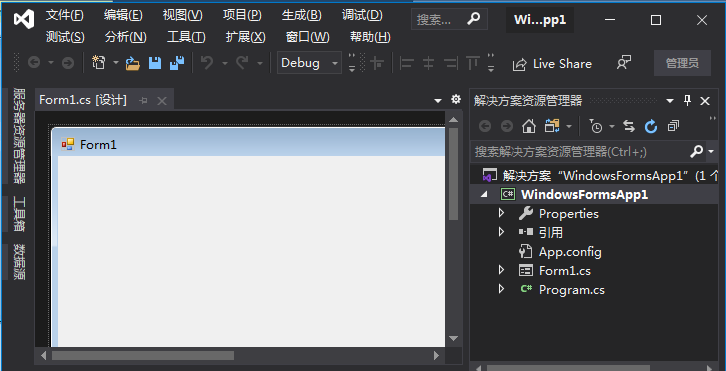Image resolution: width=726 pixels, height=371 pixels.
Task: Open the 调试(D) menu
Action: click(362, 15)
